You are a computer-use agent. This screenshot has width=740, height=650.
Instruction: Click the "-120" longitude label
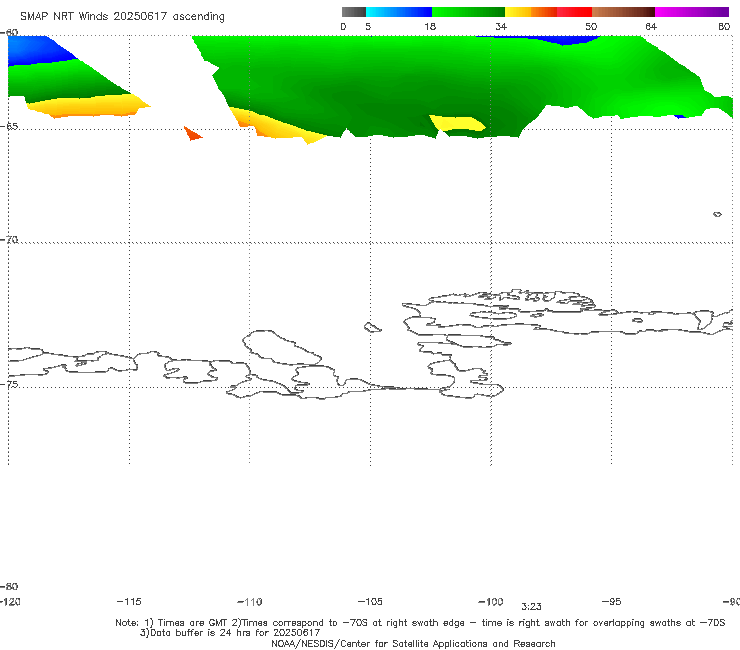point(10,601)
